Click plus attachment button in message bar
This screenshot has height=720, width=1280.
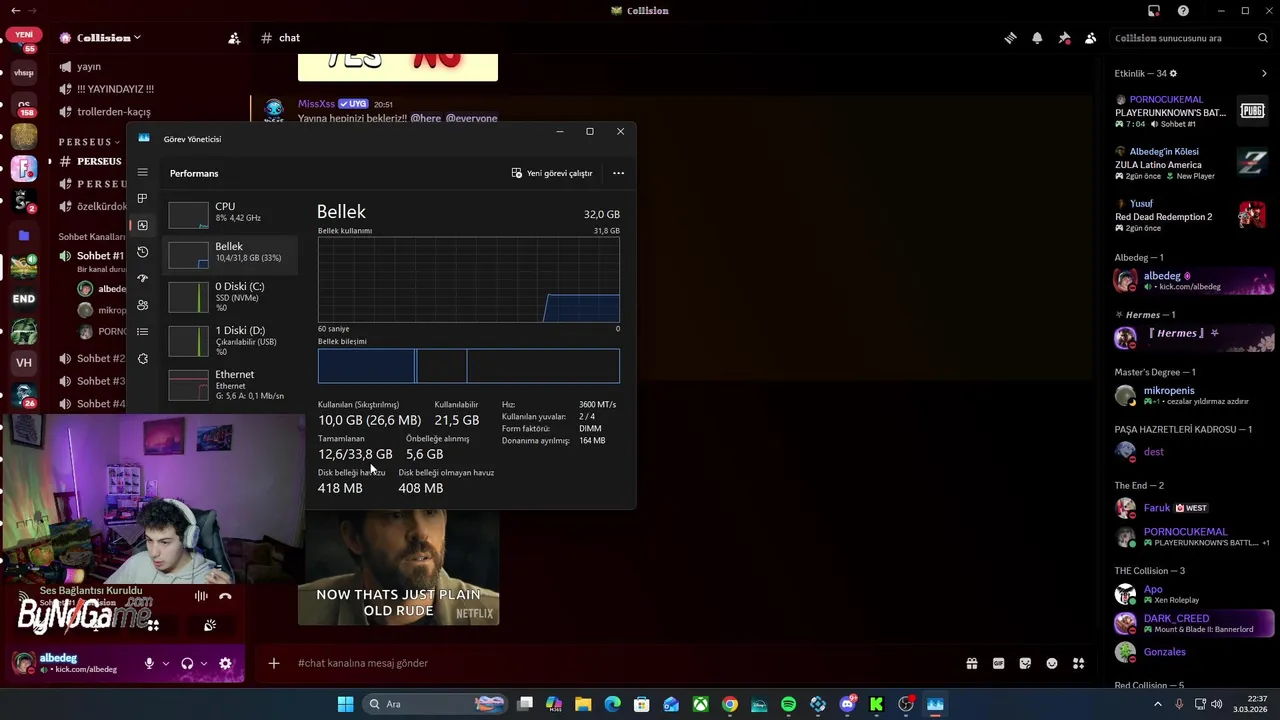pyautogui.click(x=273, y=663)
